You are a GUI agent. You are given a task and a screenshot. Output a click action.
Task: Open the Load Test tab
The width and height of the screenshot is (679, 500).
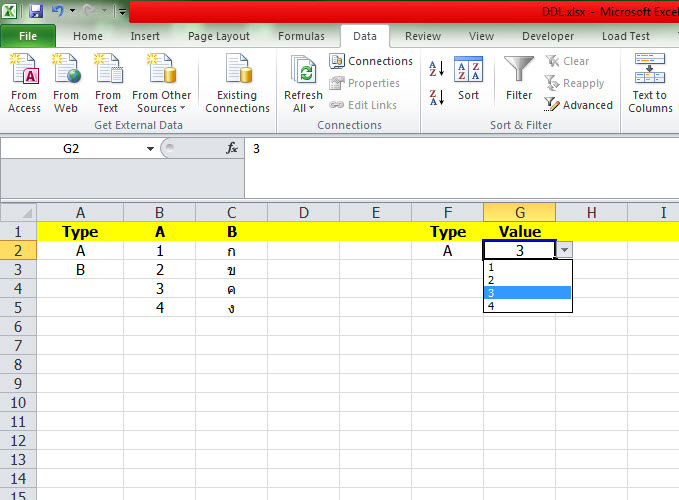[626, 36]
